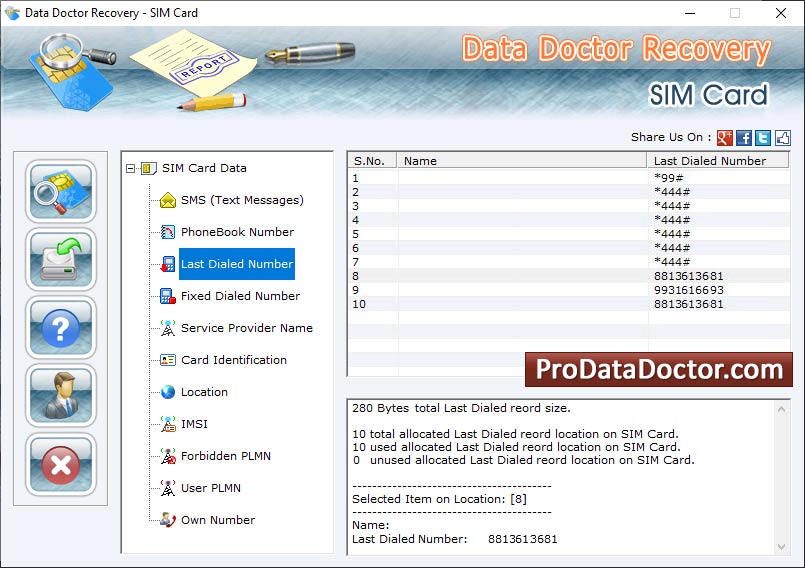Click the S.No. column header
The image size is (805, 568).
click(373, 161)
